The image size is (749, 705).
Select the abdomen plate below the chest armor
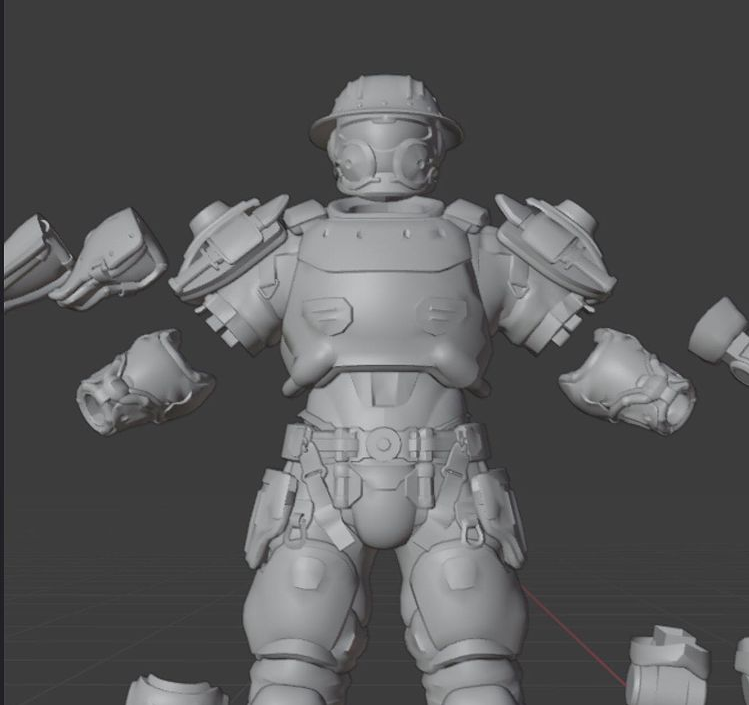[385, 400]
